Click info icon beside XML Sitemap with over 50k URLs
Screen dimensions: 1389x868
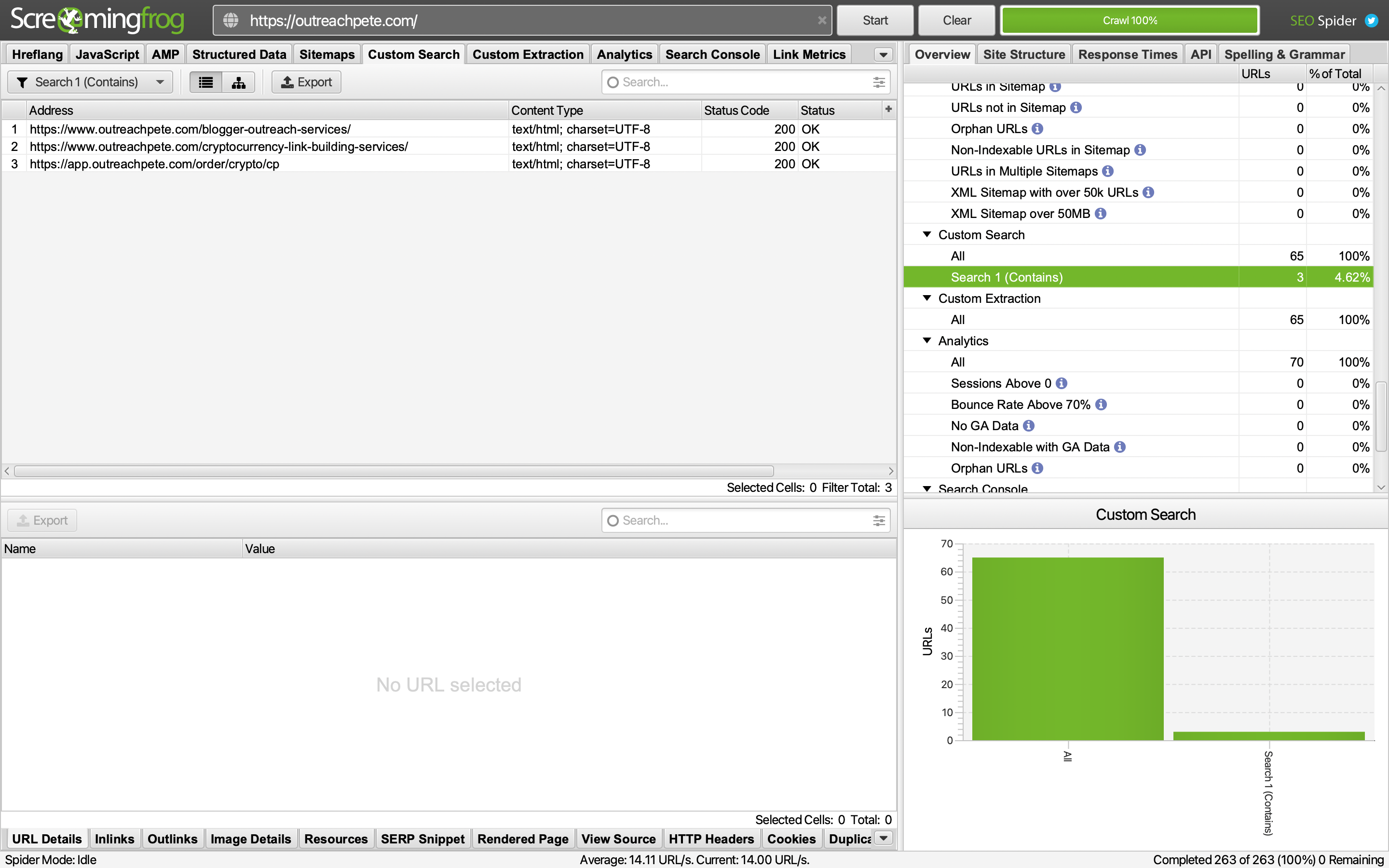[1148, 192]
